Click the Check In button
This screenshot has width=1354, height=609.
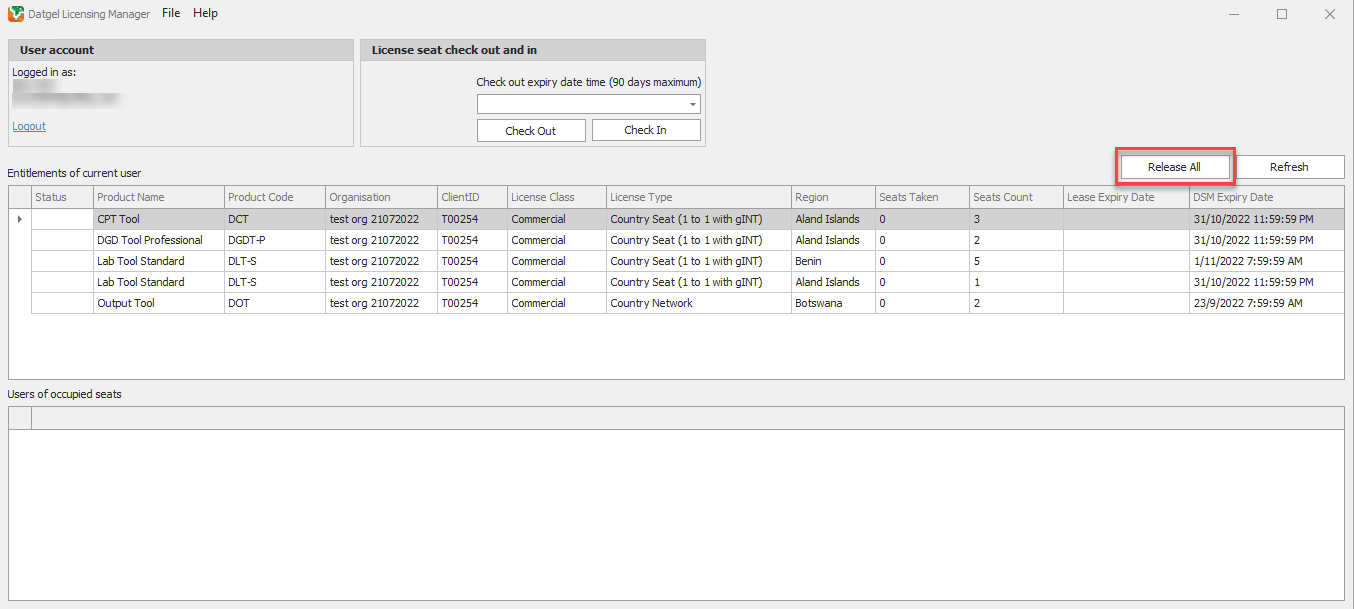[x=646, y=130]
